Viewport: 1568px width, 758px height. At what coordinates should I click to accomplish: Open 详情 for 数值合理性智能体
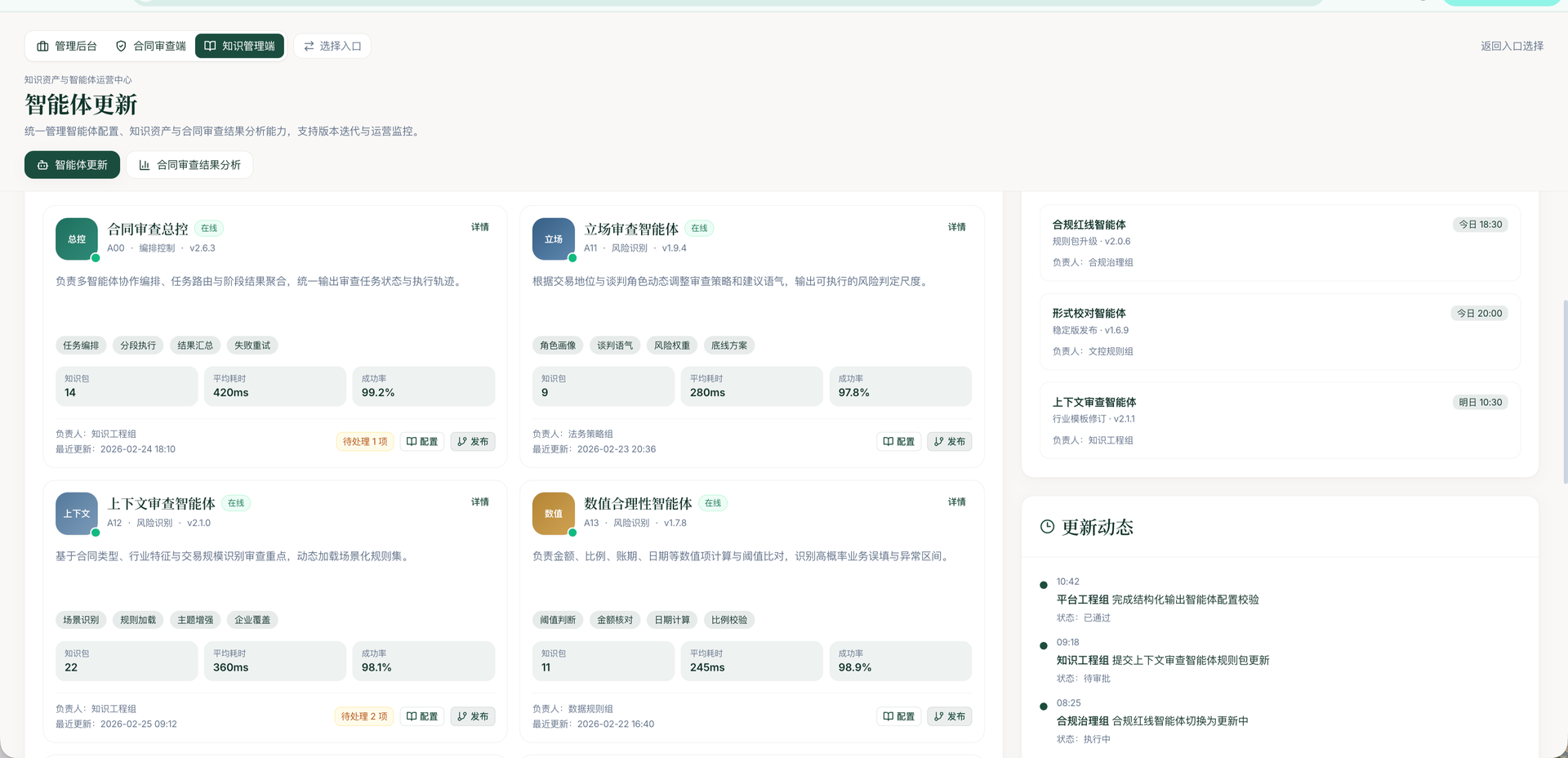click(957, 502)
